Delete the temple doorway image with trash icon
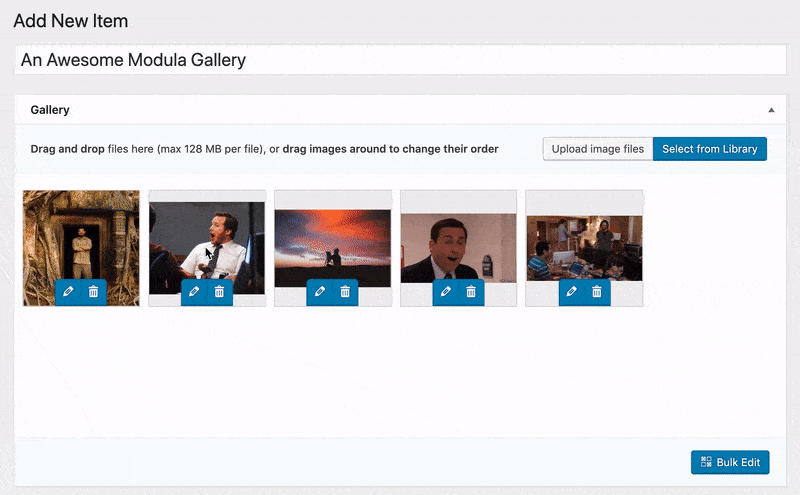The width and height of the screenshot is (800, 495). point(93,292)
